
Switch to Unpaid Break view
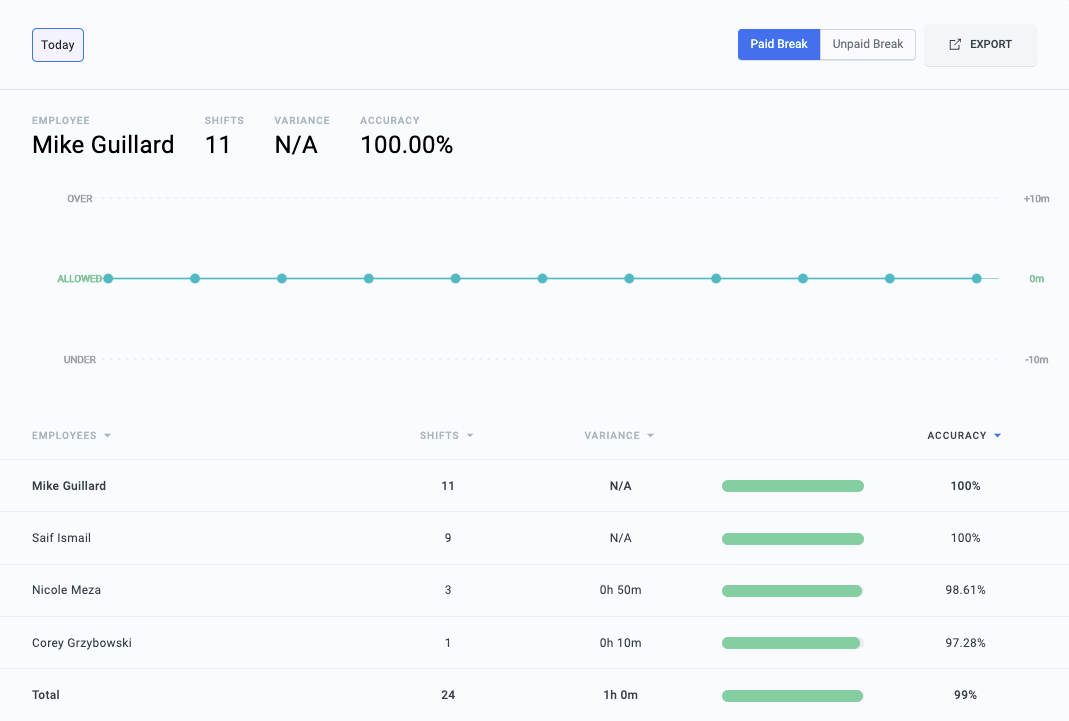click(x=867, y=45)
